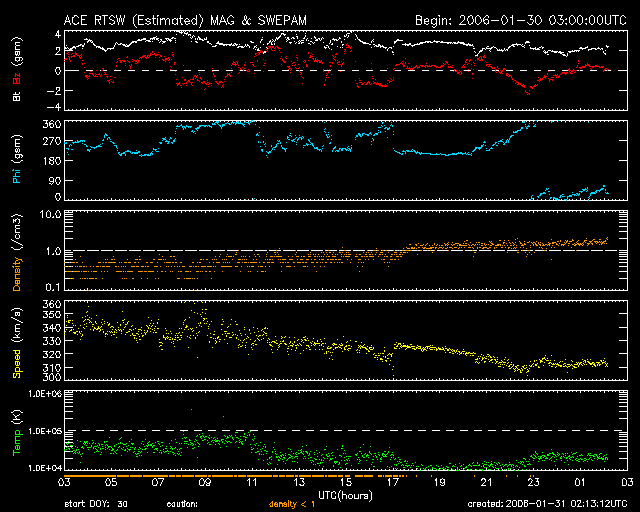Viewport: 640px width, 512px height.
Task: Select the '270' tick on Phi axis
Action: tap(52, 141)
